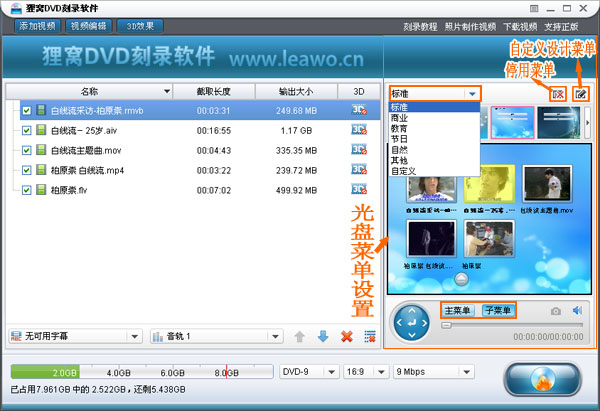Delete selected video with red X
Image resolution: width=600 pixels, height=411 pixels.
347,337
